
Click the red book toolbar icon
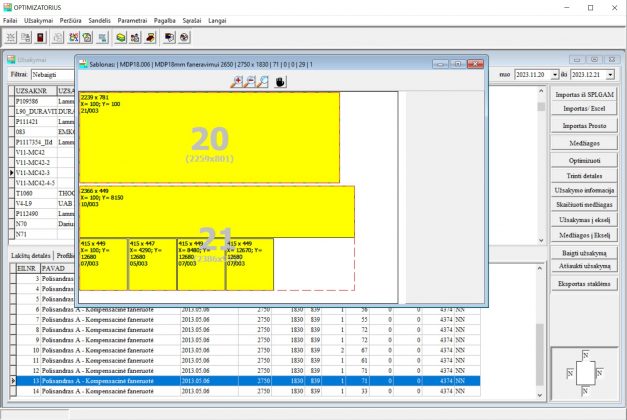[x=41, y=37]
